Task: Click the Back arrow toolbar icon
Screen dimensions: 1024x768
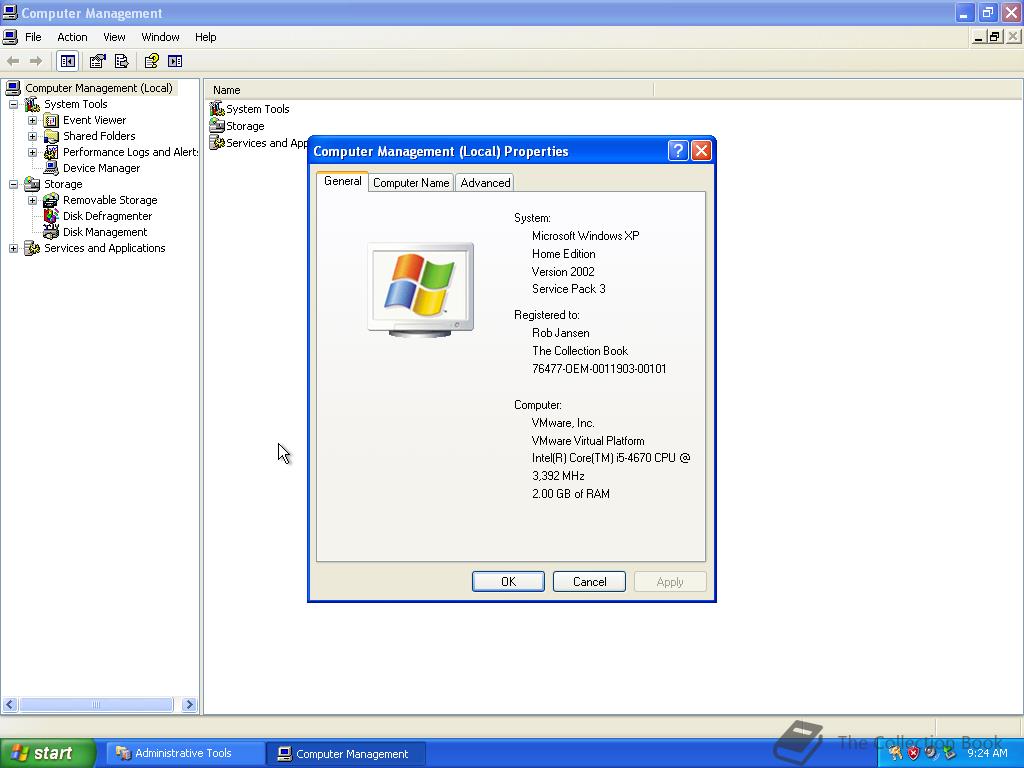Action: (12, 61)
